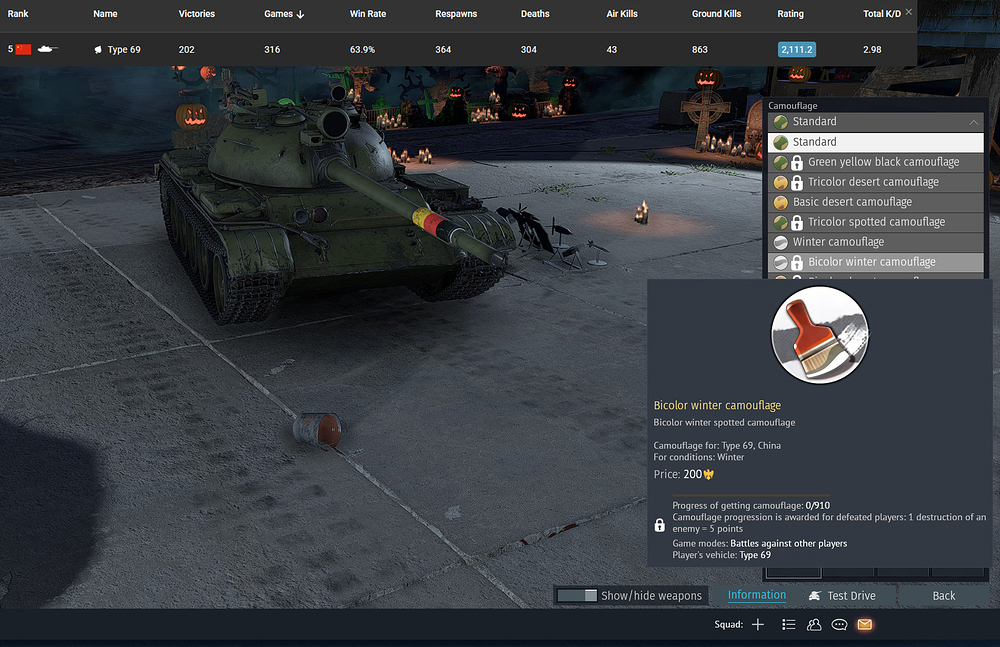Click the white tank icon beside the China flag
The height and width of the screenshot is (647, 1000).
pos(47,48)
